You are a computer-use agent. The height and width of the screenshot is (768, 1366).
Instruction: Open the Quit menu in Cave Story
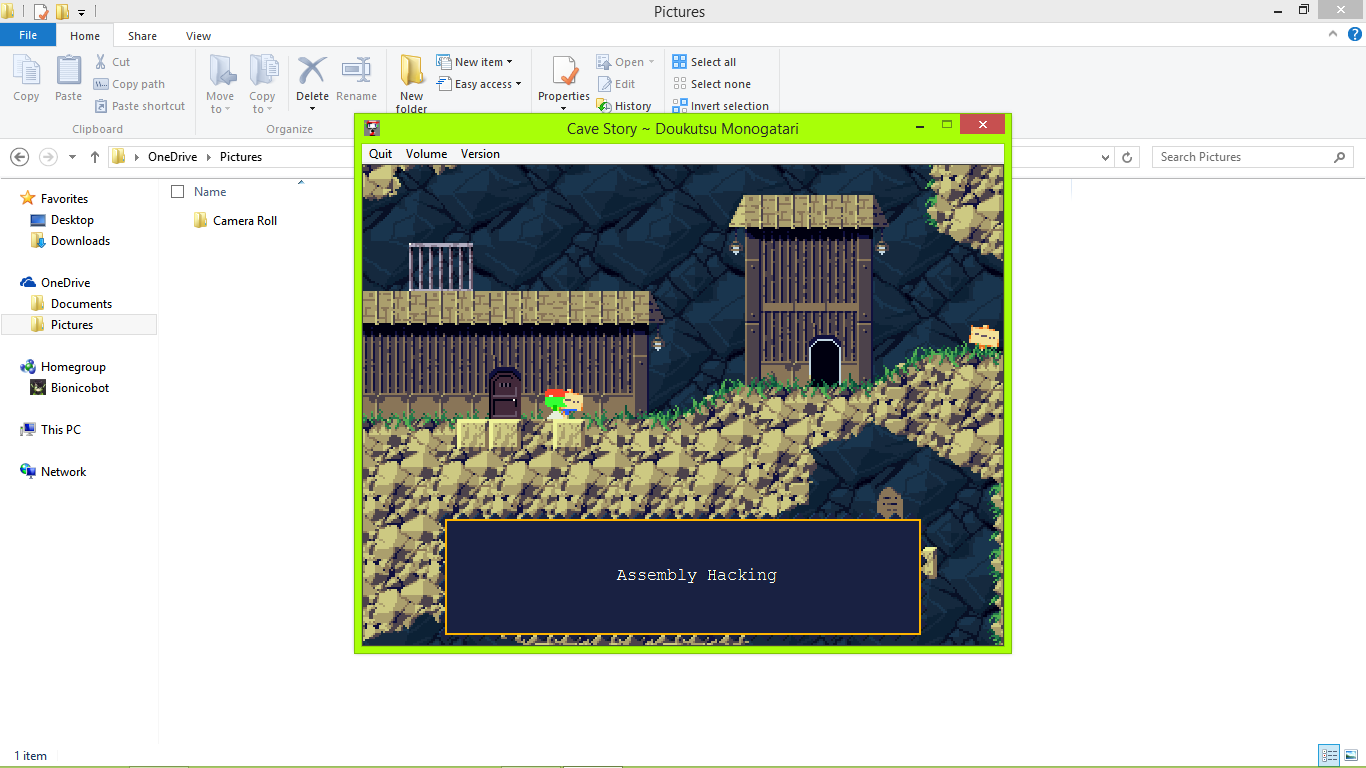[381, 154]
